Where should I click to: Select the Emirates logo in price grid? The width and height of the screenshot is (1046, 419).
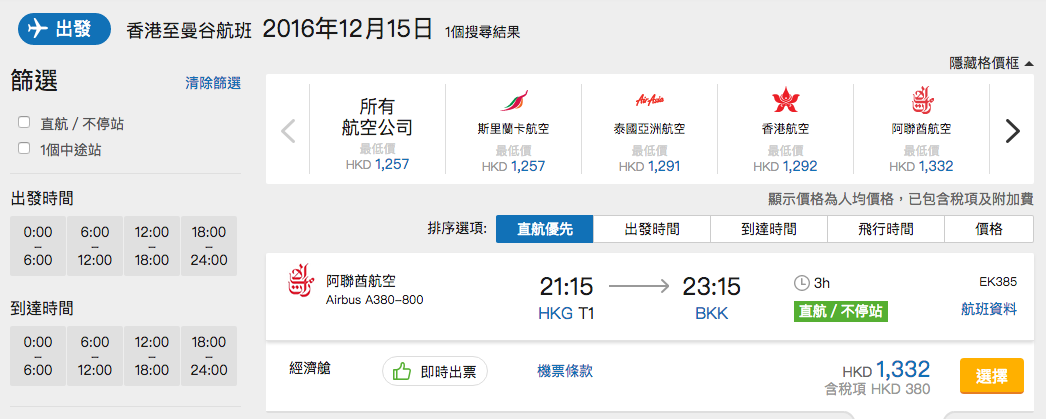tap(921, 101)
